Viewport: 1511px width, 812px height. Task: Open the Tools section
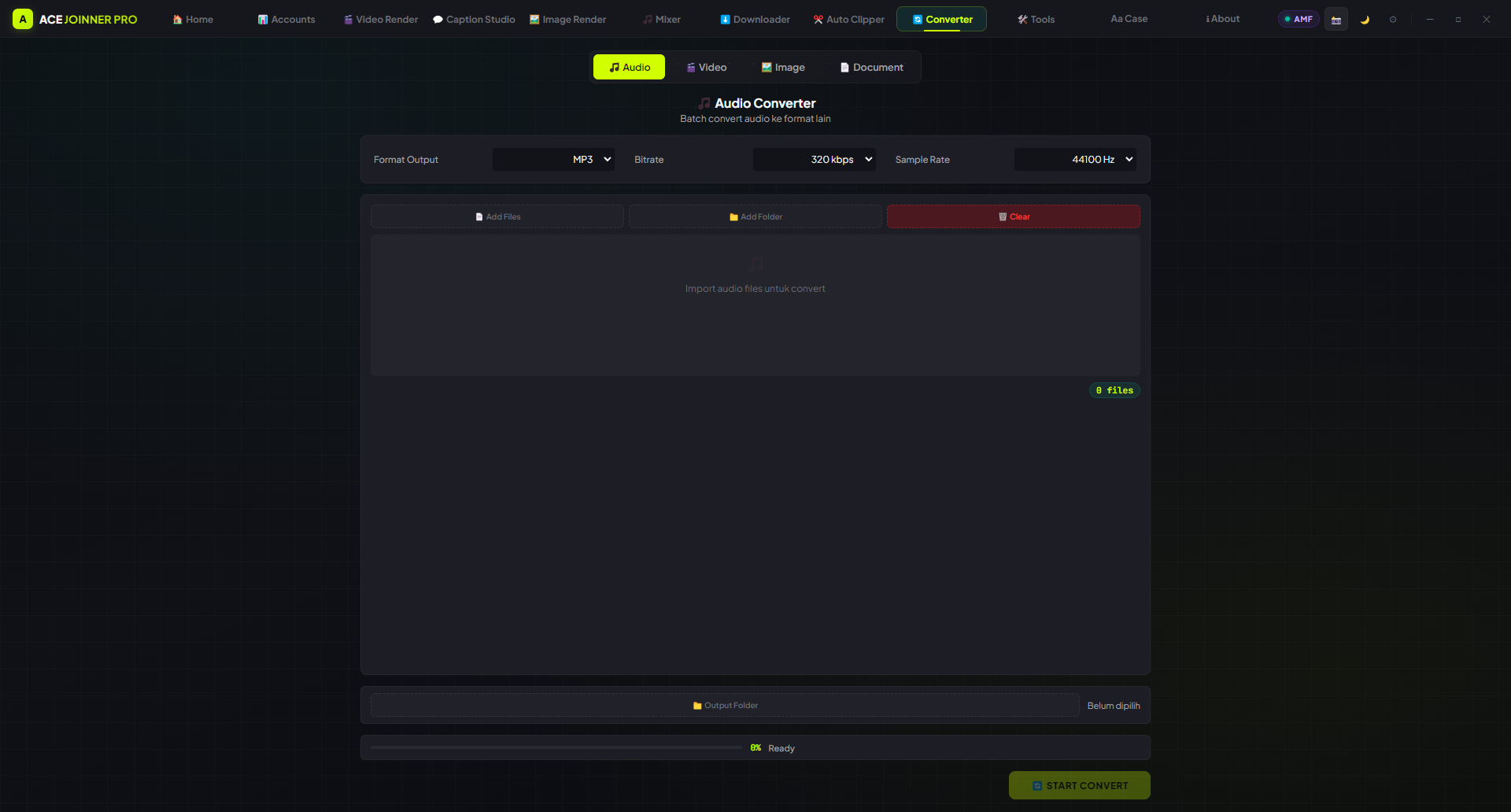point(1036,19)
